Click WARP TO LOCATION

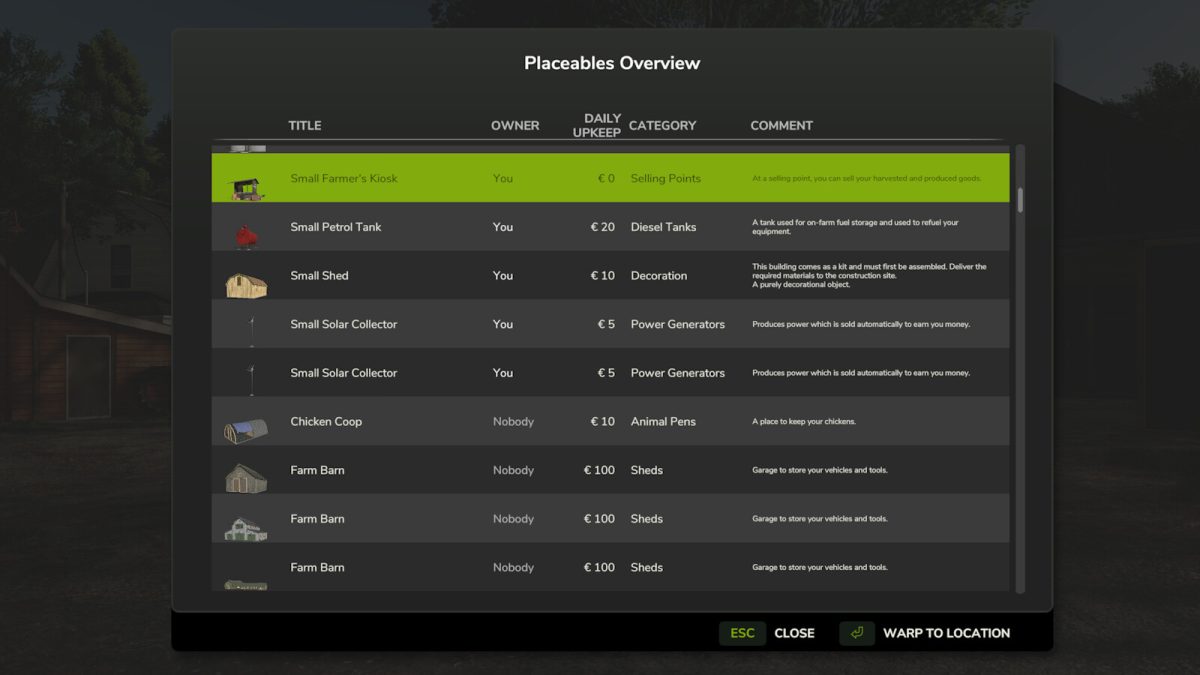click(946, 633)
